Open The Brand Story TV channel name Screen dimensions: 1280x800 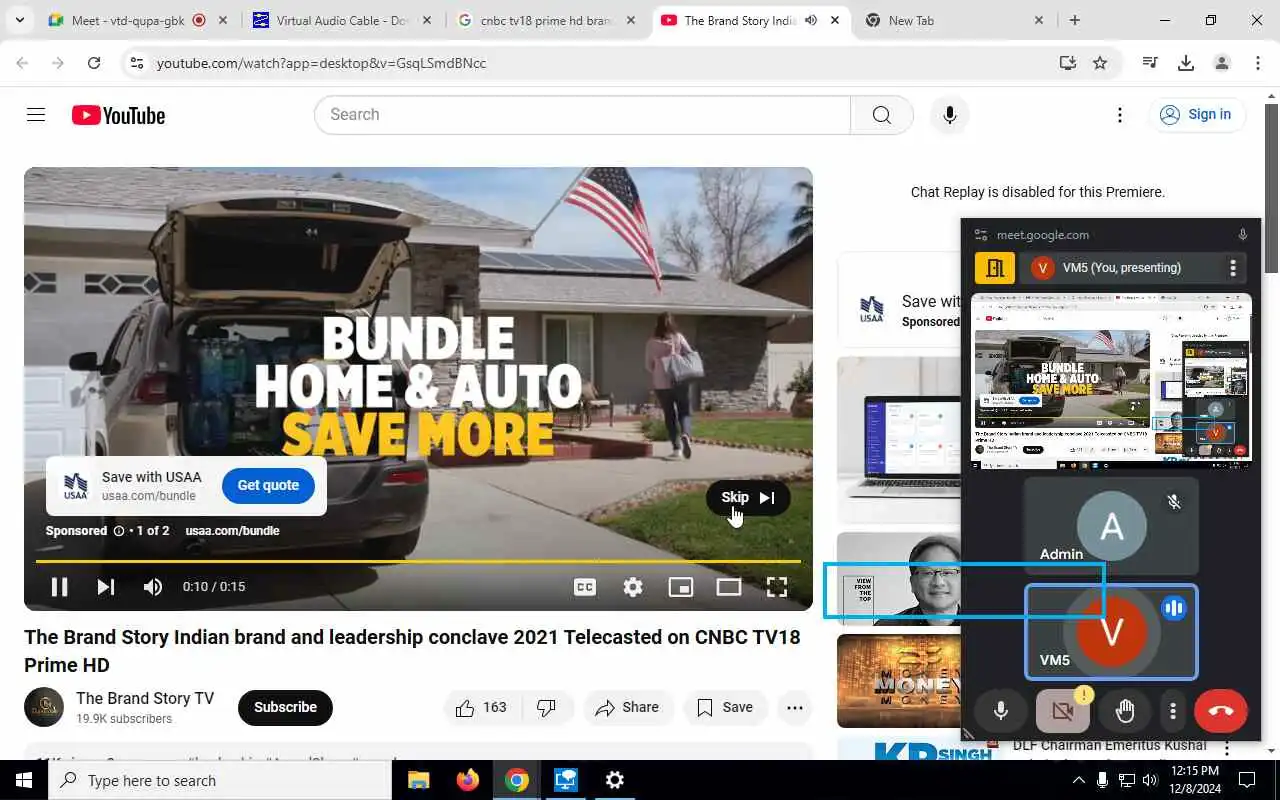145,698
